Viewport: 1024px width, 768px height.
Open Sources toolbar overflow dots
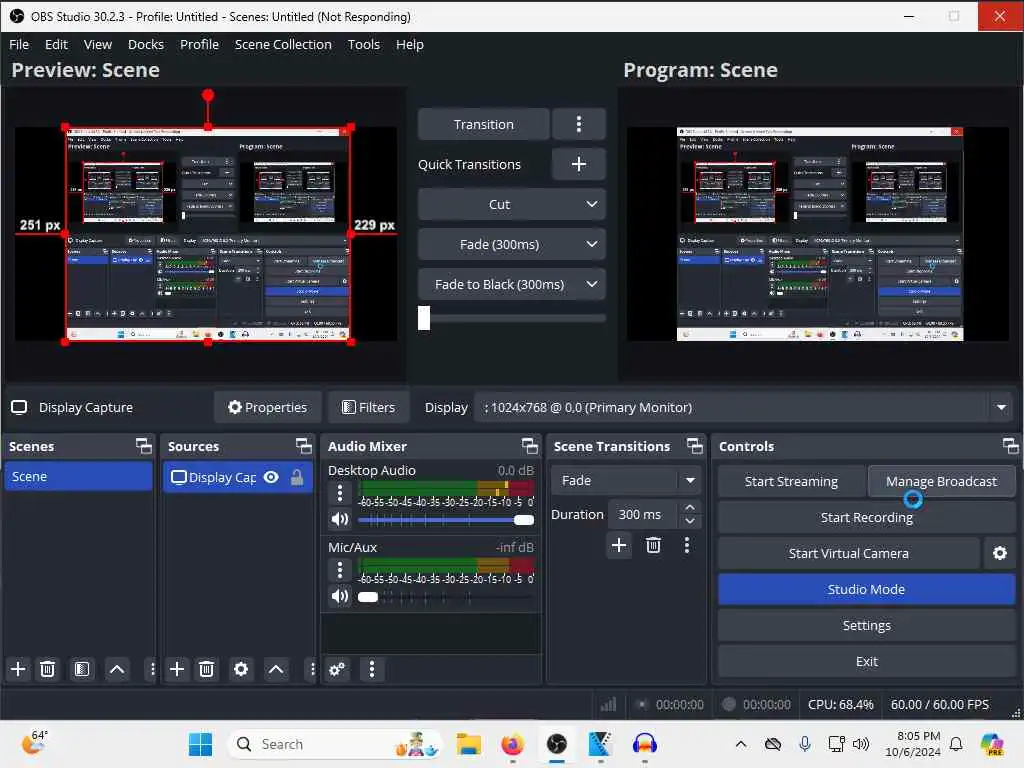(312, 669)
